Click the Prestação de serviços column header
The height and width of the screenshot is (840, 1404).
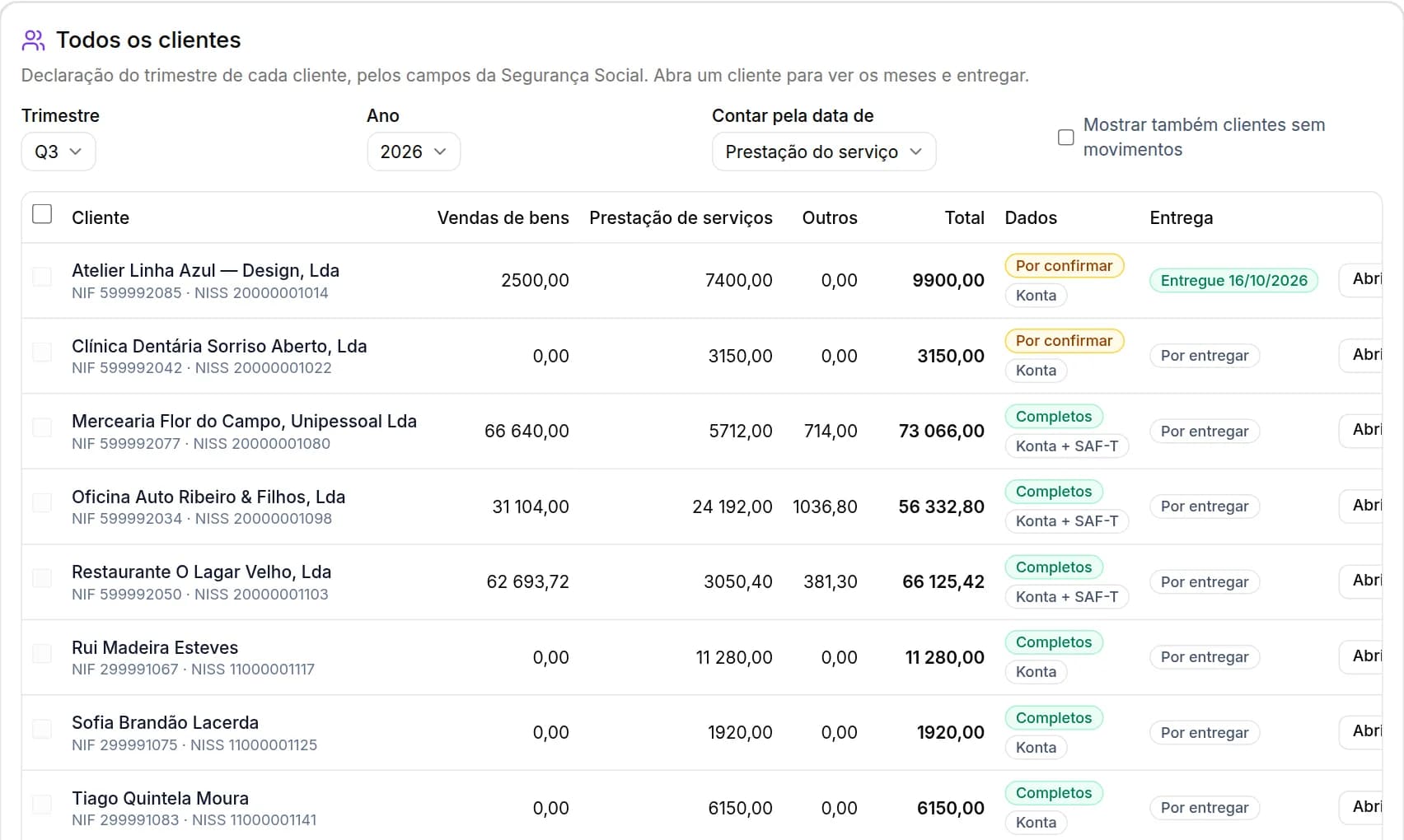[x=681, y=218]
